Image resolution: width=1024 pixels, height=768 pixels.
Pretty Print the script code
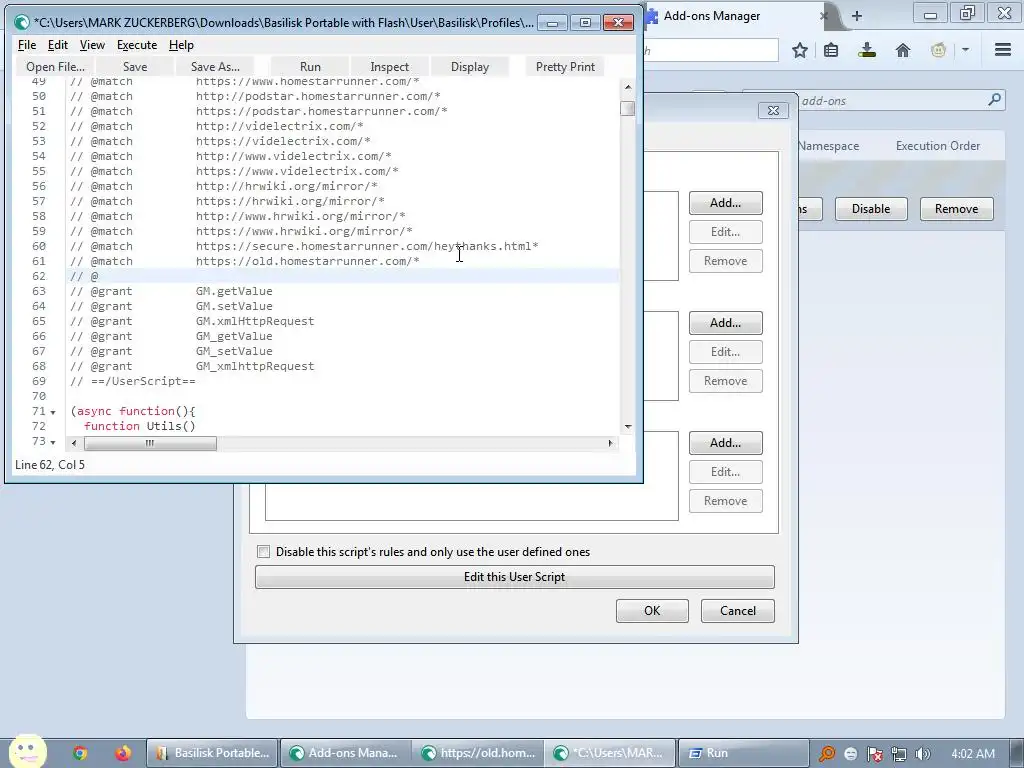tap(565, 67)
